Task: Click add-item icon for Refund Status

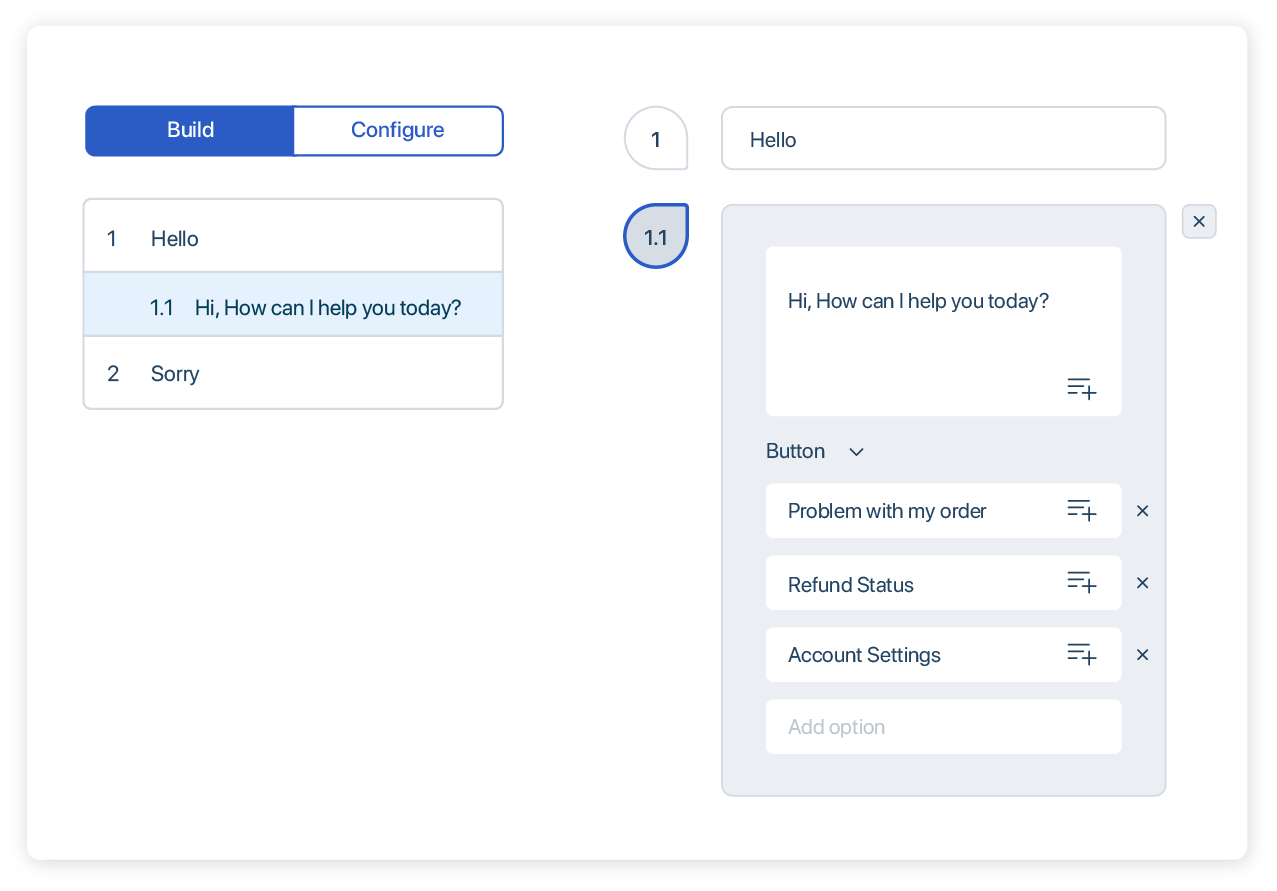Action: 1082,582
